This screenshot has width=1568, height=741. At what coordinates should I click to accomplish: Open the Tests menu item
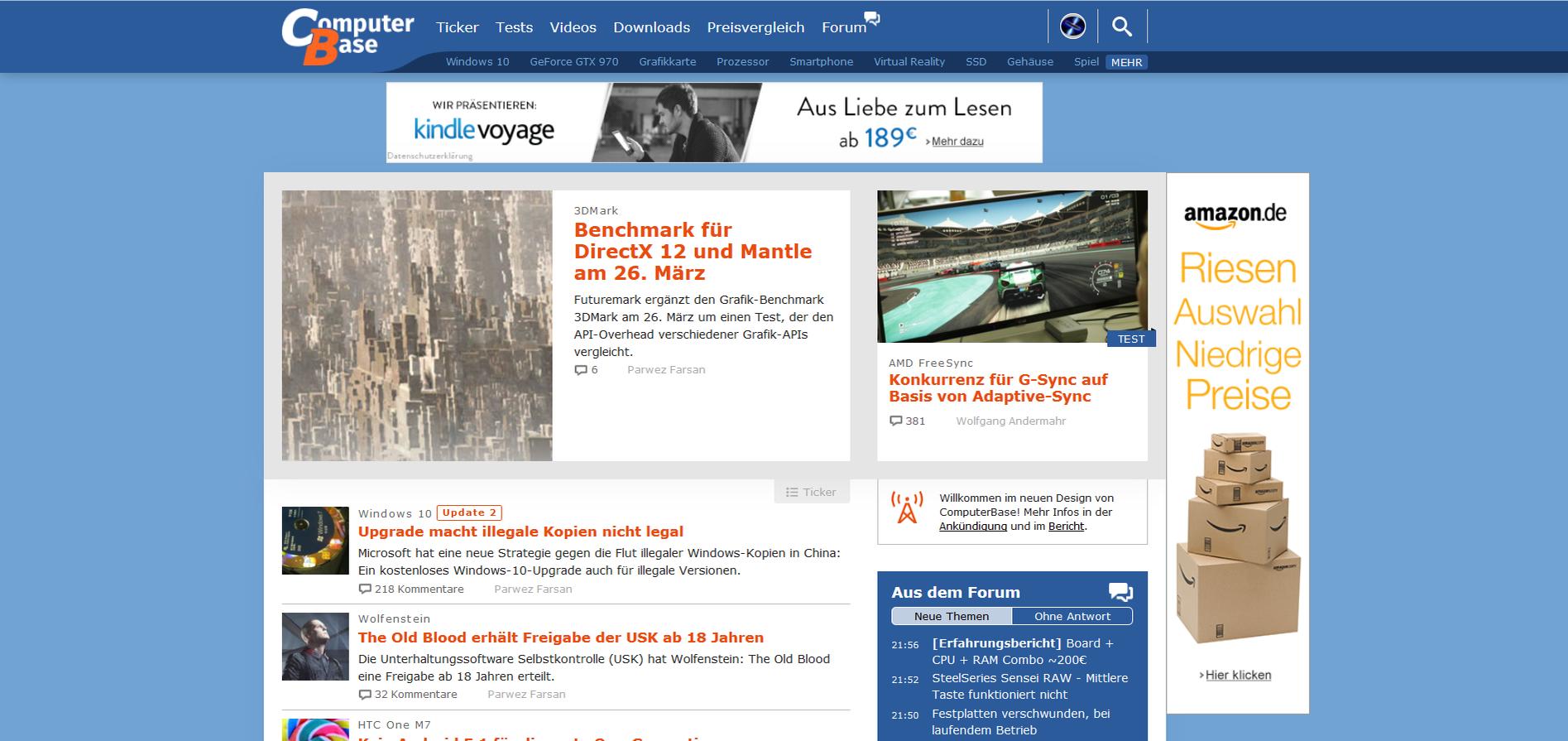pyautogui.click(x=514, y=27)
